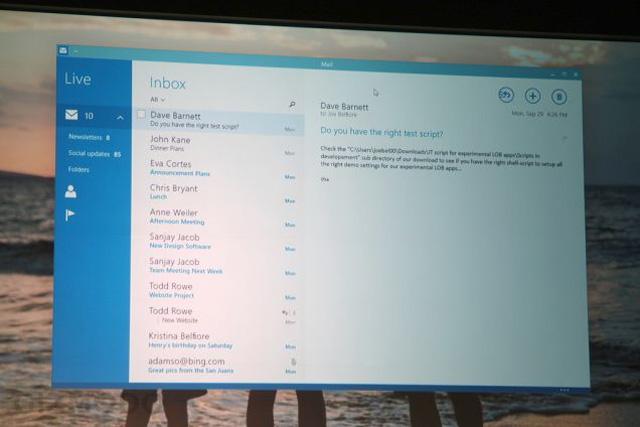Click the subject Do you have the right test script? in reading pane

pos(382,132)
